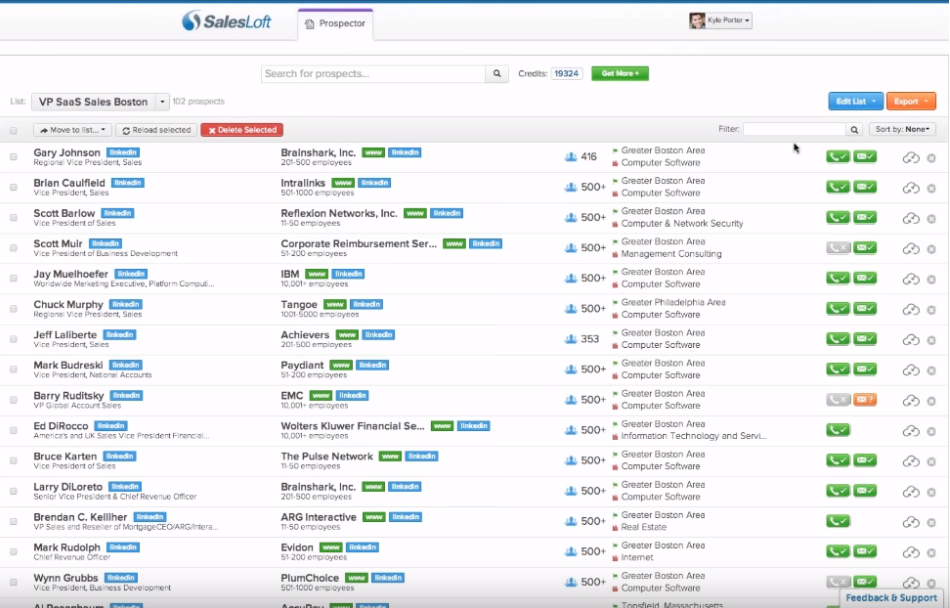Open Feedback & Support

(891, 598)
